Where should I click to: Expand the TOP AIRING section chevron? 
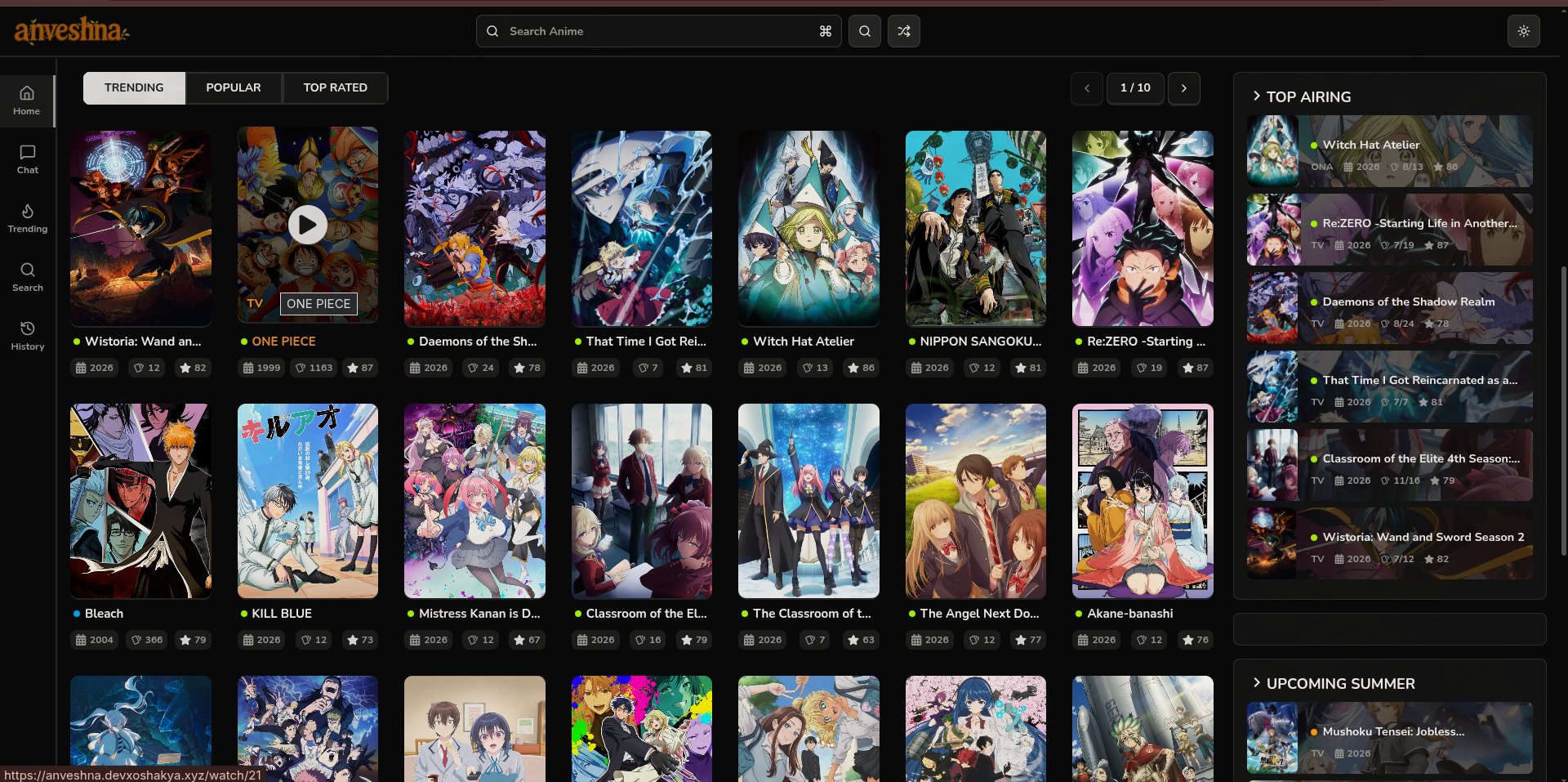(1257, 96)
